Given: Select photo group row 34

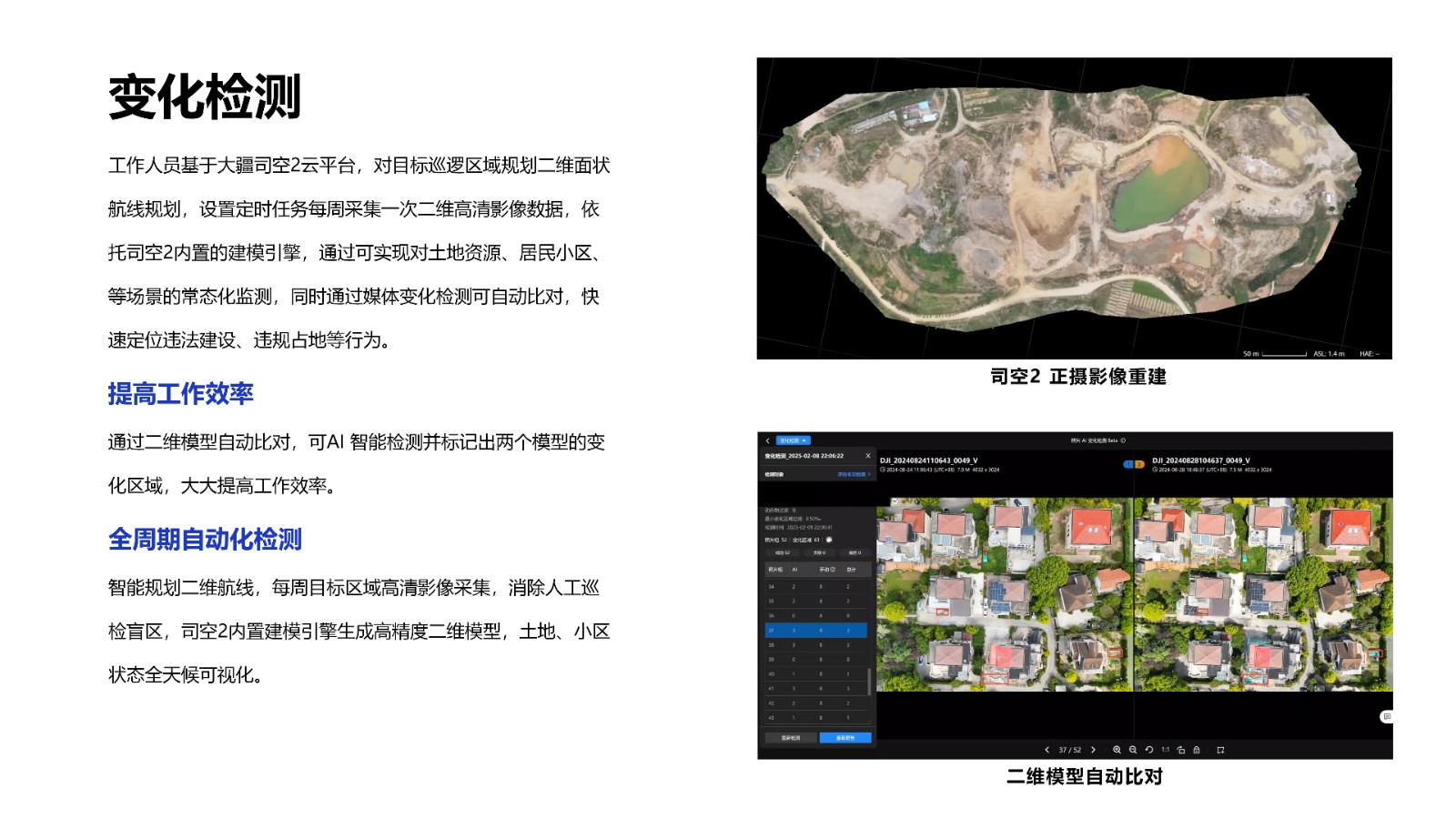Looking at the screenshot, I should 816,586.
